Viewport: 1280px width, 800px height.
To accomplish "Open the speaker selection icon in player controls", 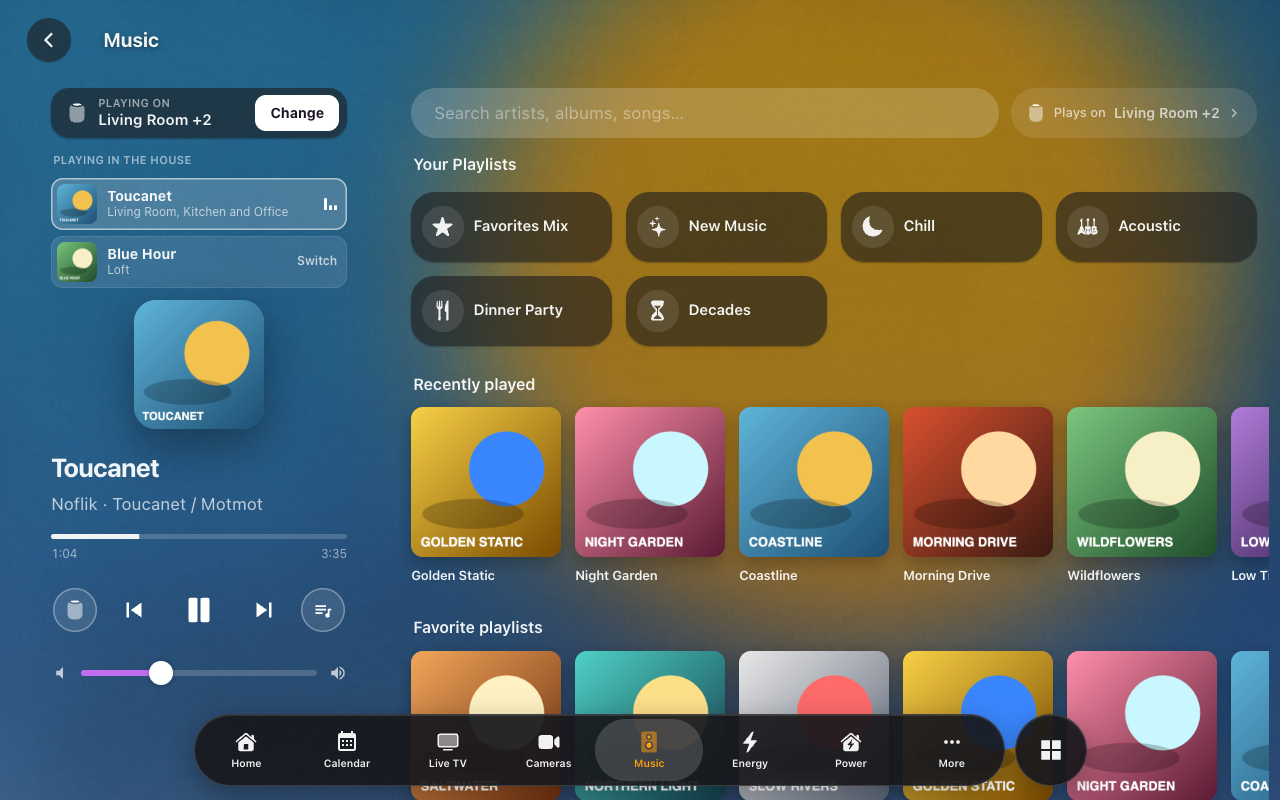I will (75, 610).
